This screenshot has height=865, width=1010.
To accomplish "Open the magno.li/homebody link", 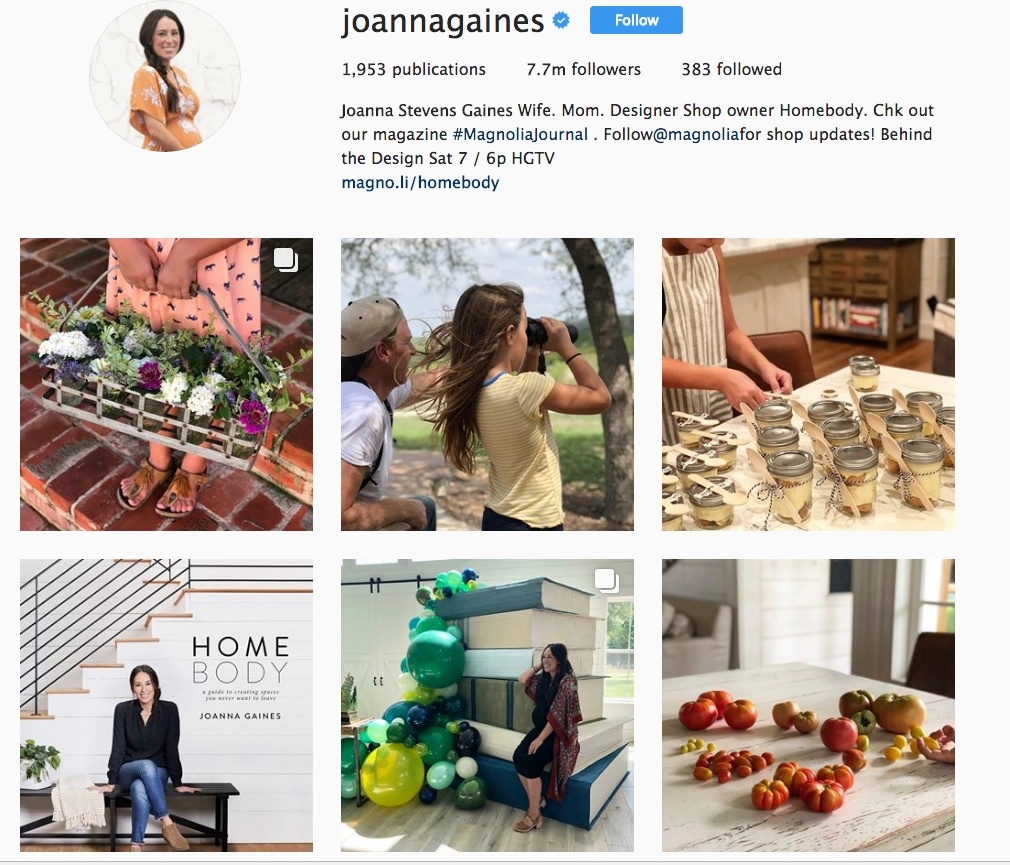I will pos(420,183).
